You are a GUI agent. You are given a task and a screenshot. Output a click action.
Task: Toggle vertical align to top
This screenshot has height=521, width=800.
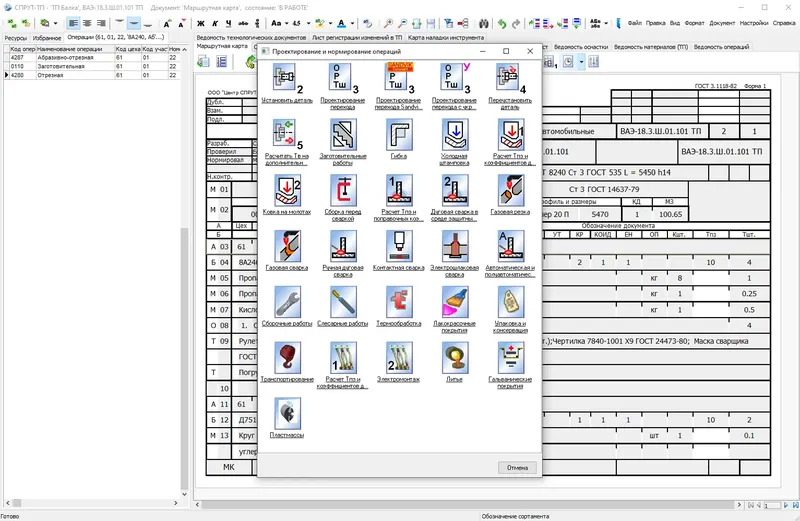coord(119,23)
